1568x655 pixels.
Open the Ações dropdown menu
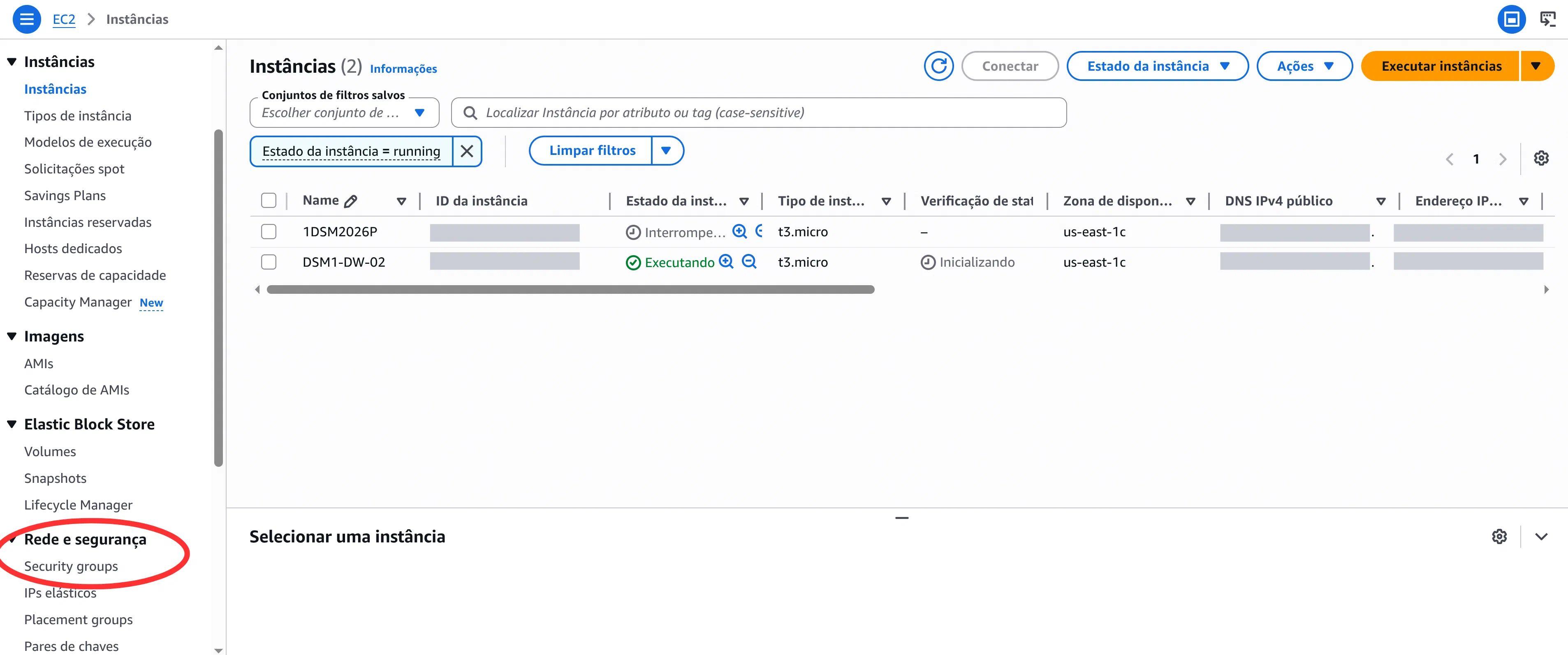pos(1304,66)
